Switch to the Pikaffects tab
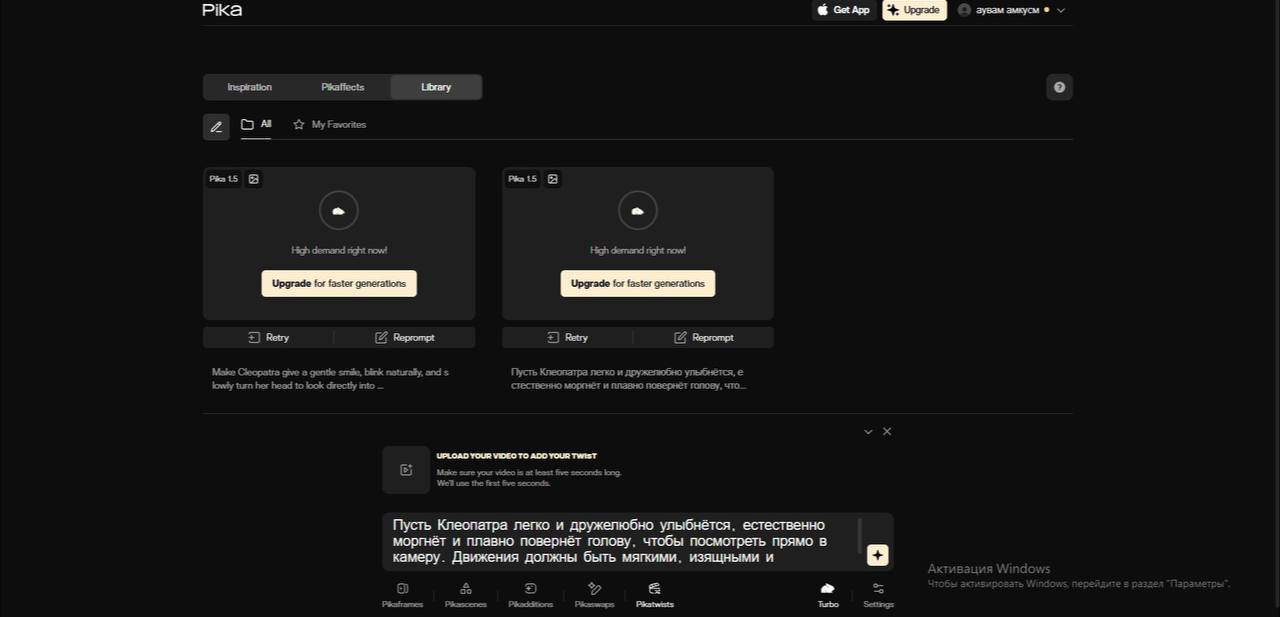Image resolution: width=1280 pixels, height=617 pixels. 343,87
